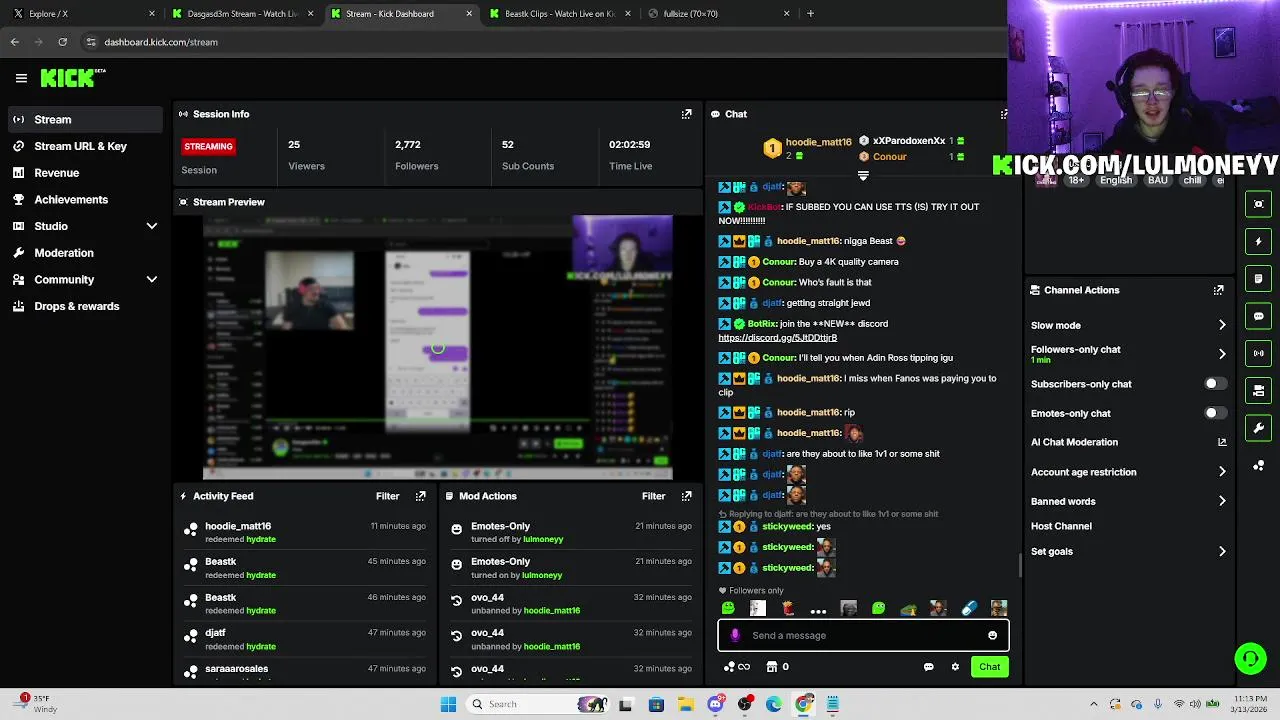
Task: Toggle the broadcast signal icon in right rail
Action: coord(1259,353)
